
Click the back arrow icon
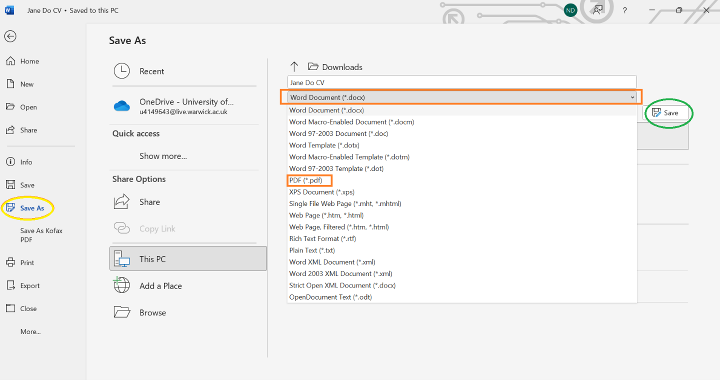(10, 36)
